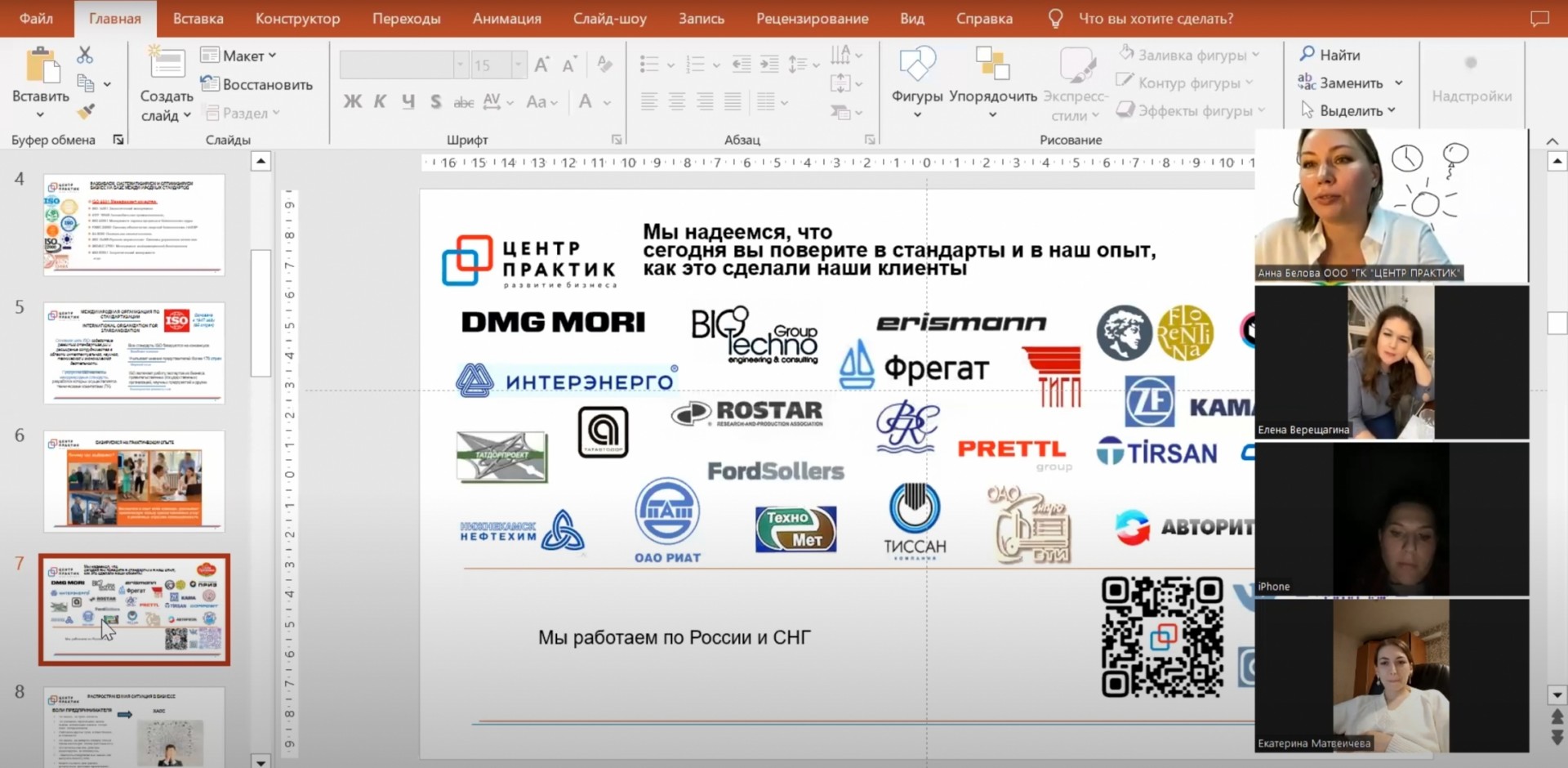Viewport: 1568px width, 768px height.
Task: Click the lightbulb search box Что вы хотите сделать
Action: click(1141, 18)
